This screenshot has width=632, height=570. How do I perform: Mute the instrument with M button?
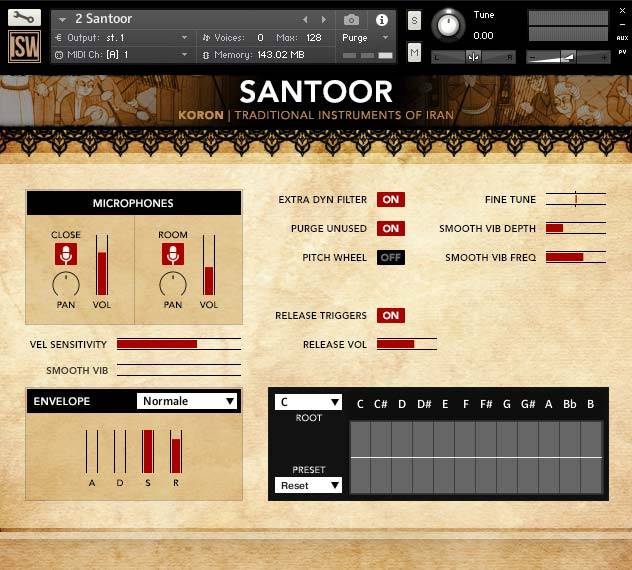414,52
